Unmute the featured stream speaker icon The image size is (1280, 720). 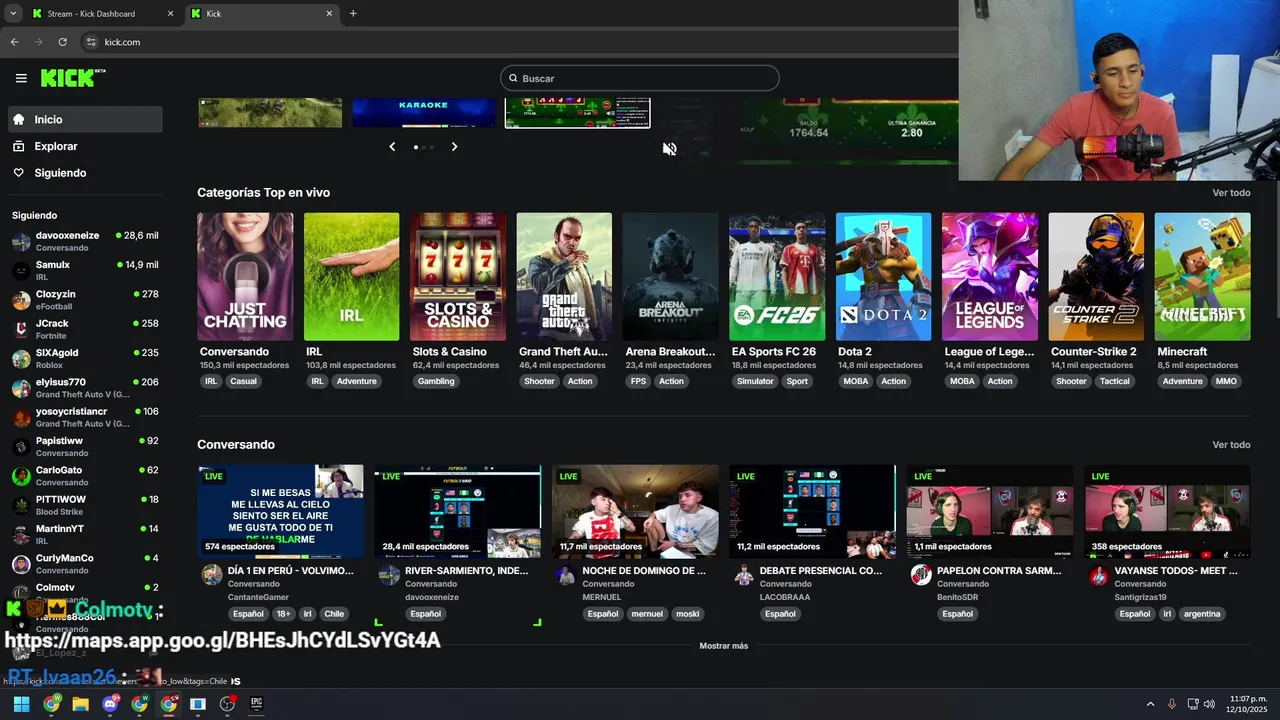click(x=669, y=149)
